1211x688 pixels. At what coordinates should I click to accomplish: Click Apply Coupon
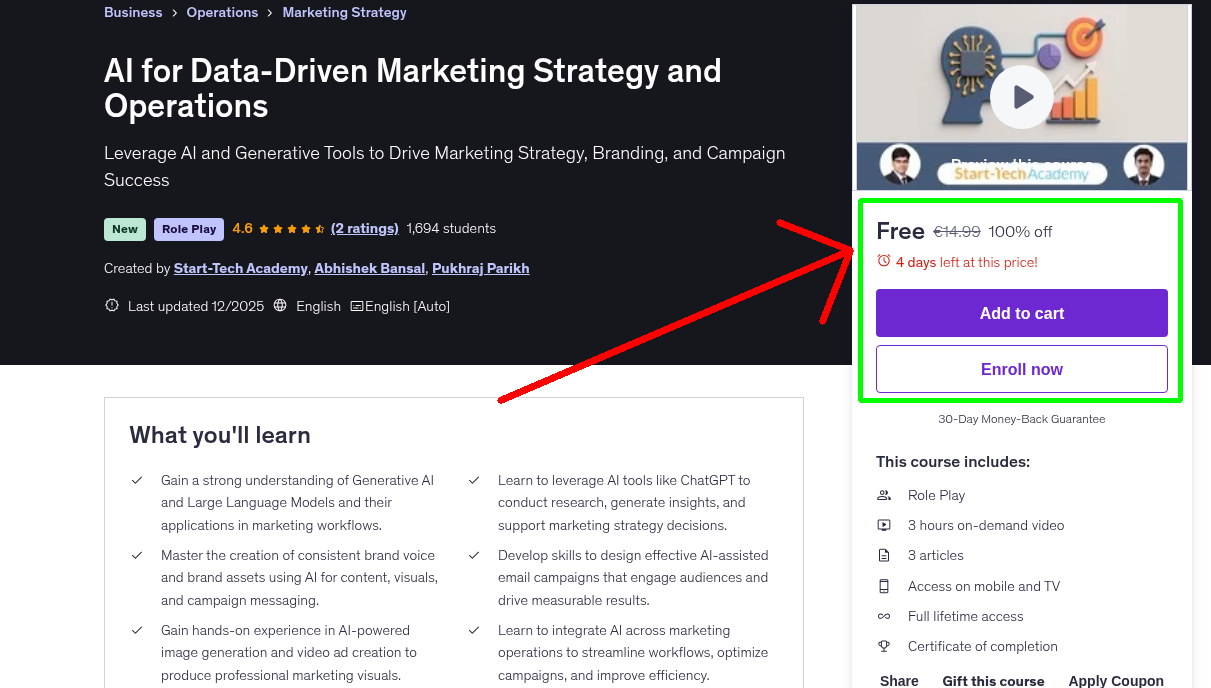(1116, 680)
